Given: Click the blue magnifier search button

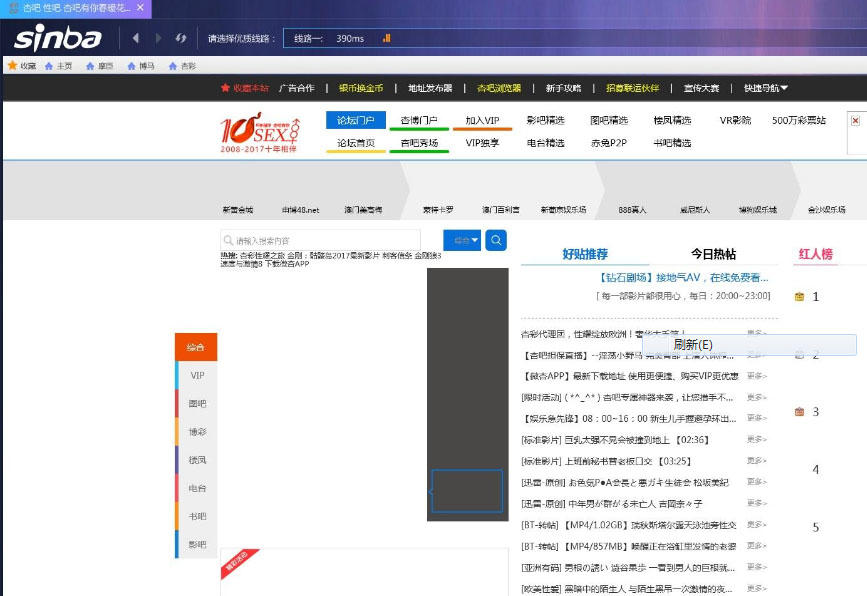Looking at the screenshot, I should [x=496, y=240].
